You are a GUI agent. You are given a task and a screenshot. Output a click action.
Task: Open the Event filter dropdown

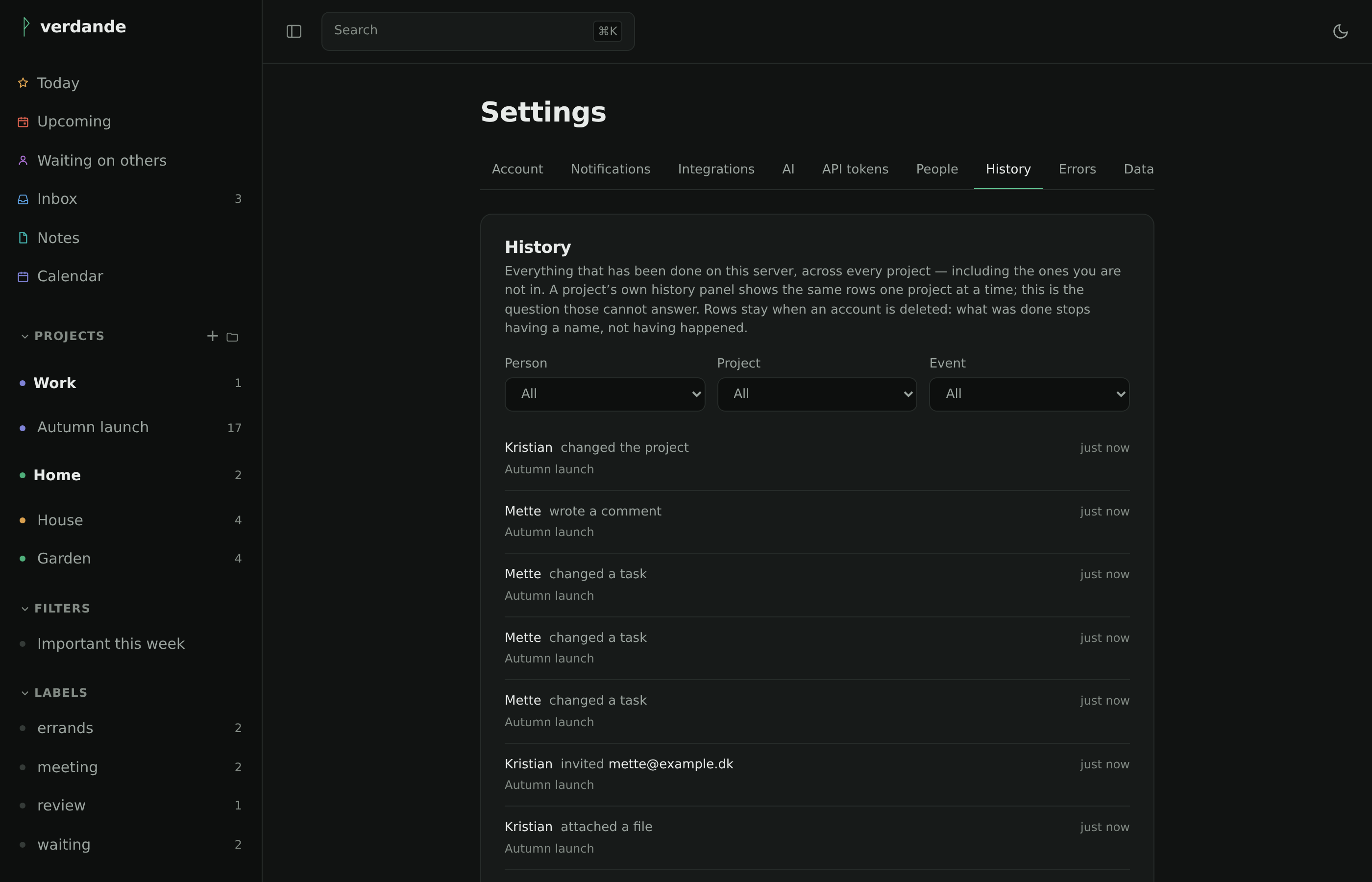pos(1029,394)
